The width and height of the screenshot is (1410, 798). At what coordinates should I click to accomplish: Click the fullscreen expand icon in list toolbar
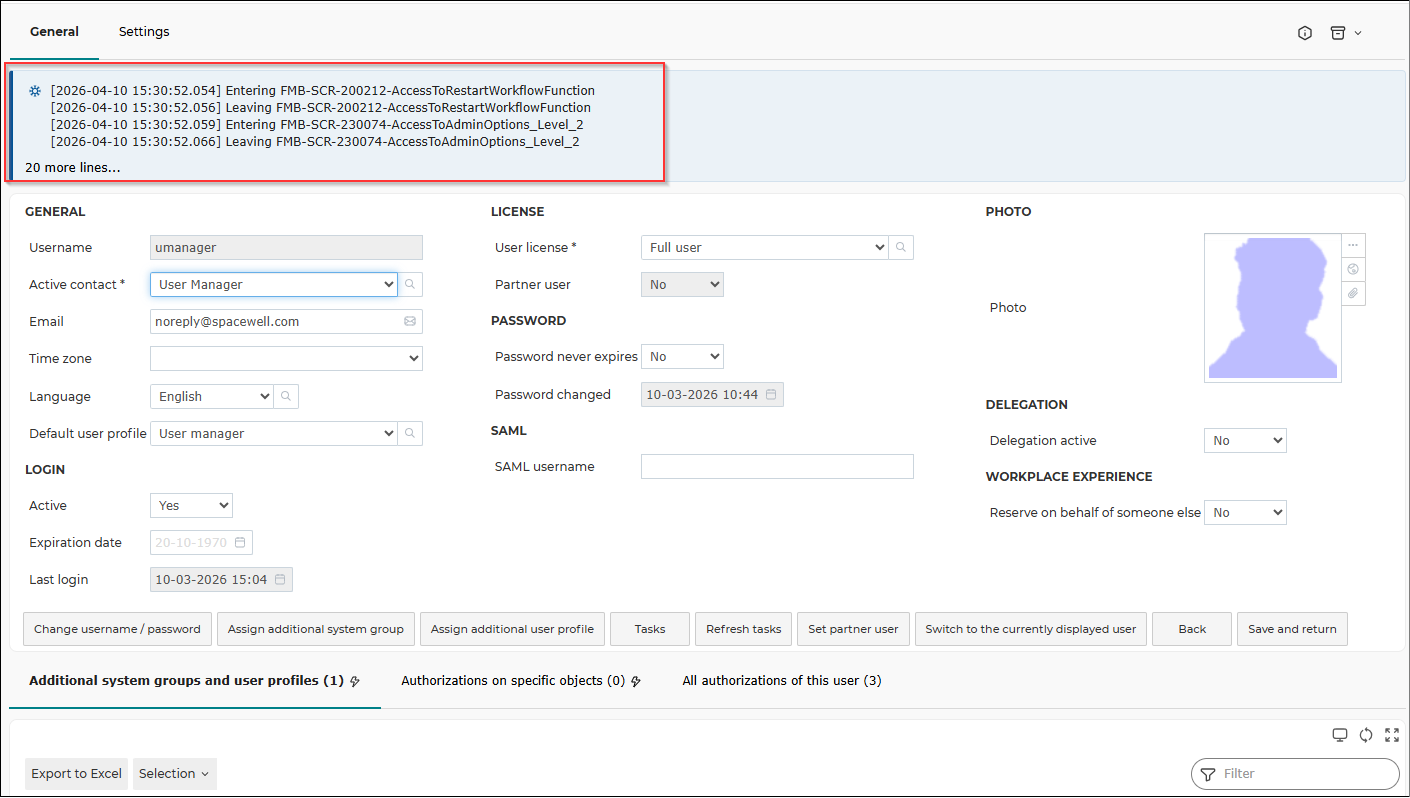(x=1392, y=735)
